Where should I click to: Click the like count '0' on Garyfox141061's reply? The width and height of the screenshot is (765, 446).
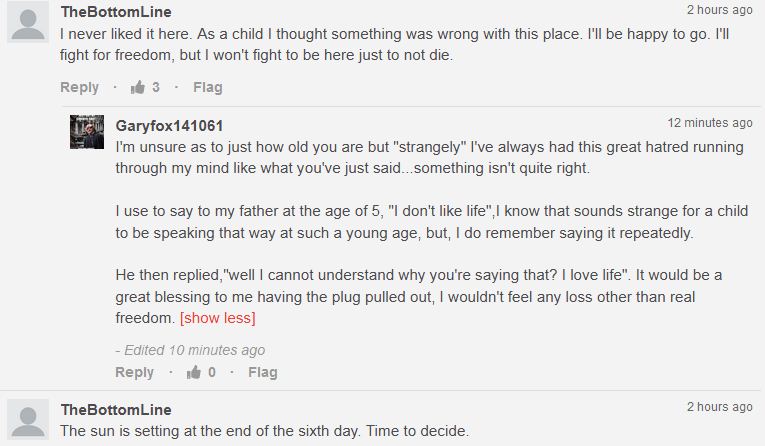pyautogui.click(x=211, y=372)
